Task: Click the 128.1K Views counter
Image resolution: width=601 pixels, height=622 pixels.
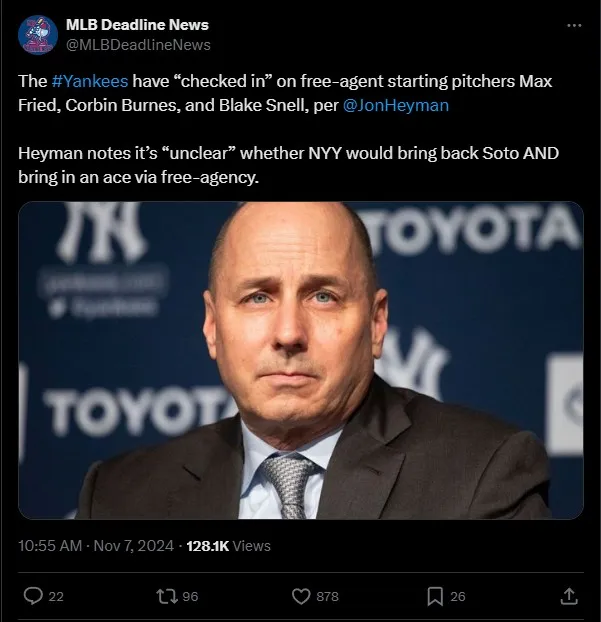Action: [229, 546]
